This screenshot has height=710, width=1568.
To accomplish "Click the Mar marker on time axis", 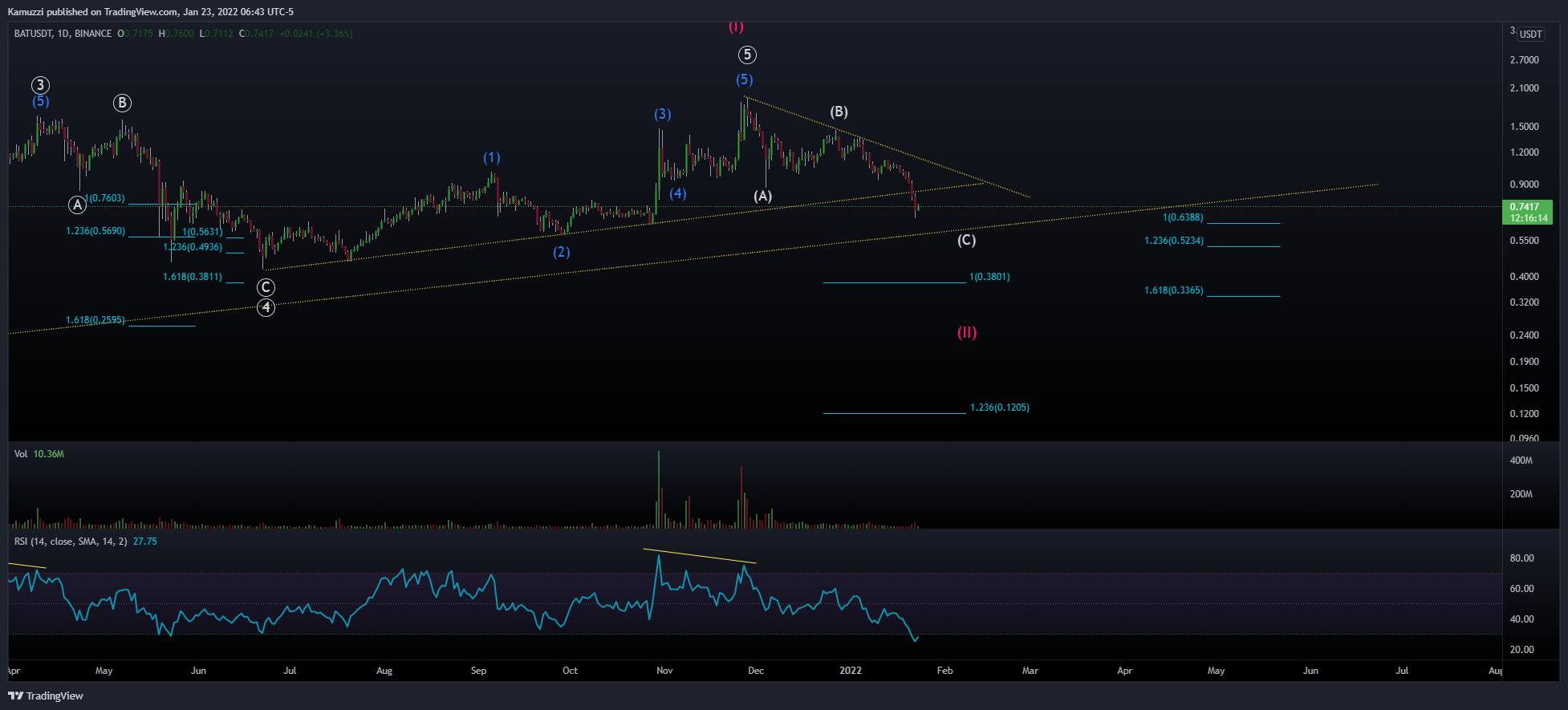I will click(1030, 671).
